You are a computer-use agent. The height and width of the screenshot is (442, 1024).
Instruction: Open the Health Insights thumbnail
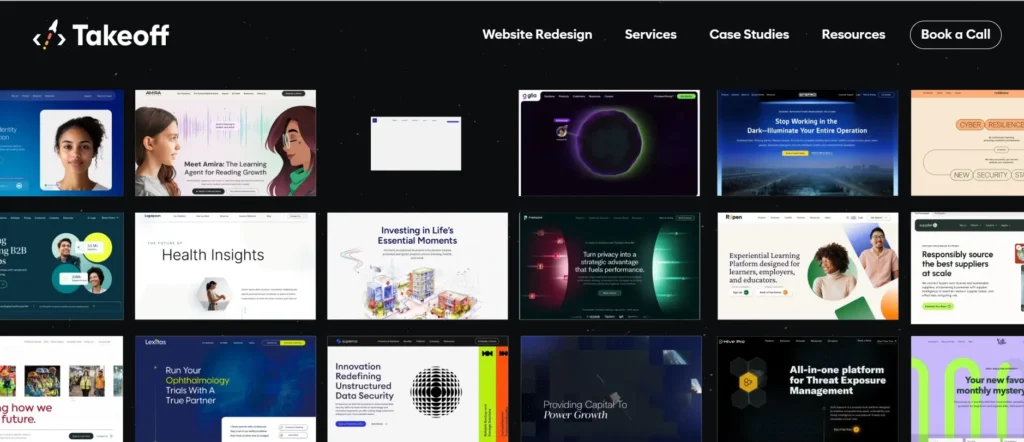[x=225, y=266]
